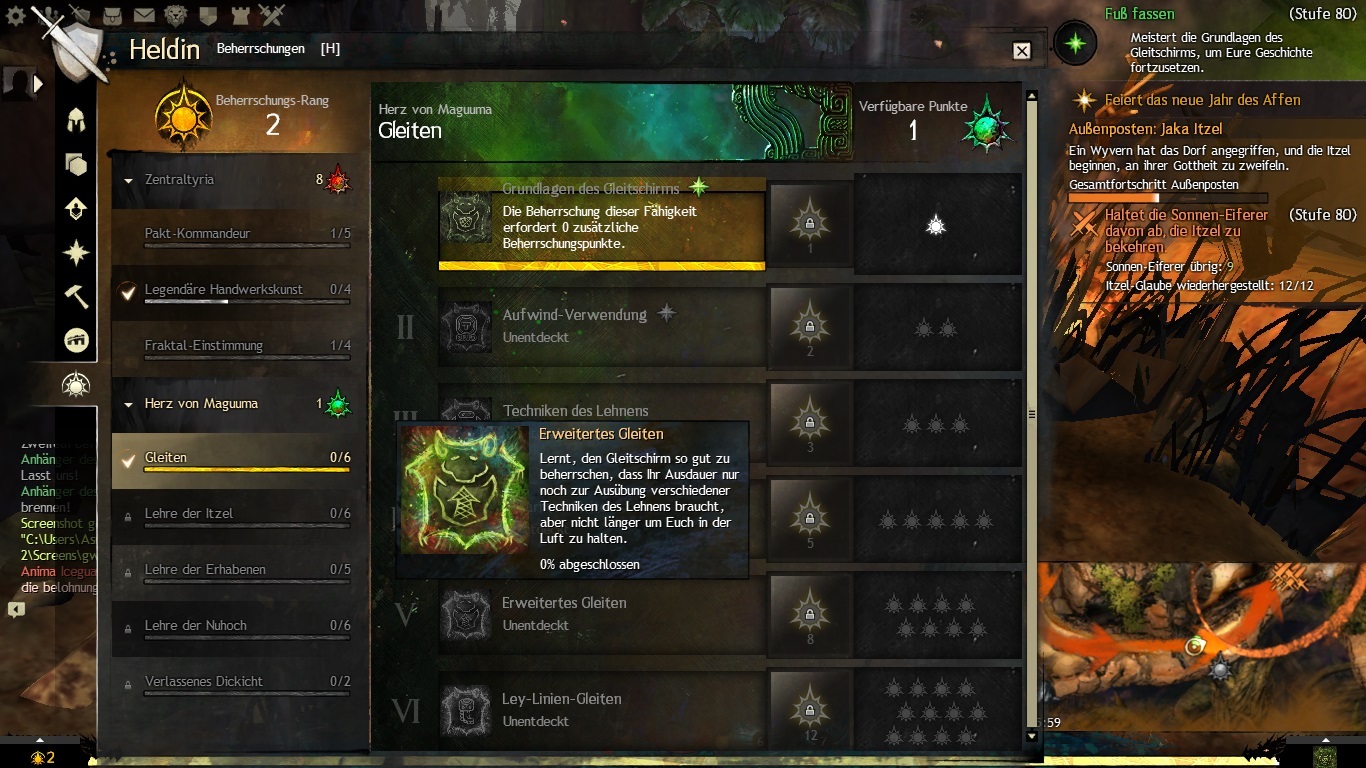Expand the left edge panel arrow near portrait
Screen dimensions: 1366x768
click(39, 84)
